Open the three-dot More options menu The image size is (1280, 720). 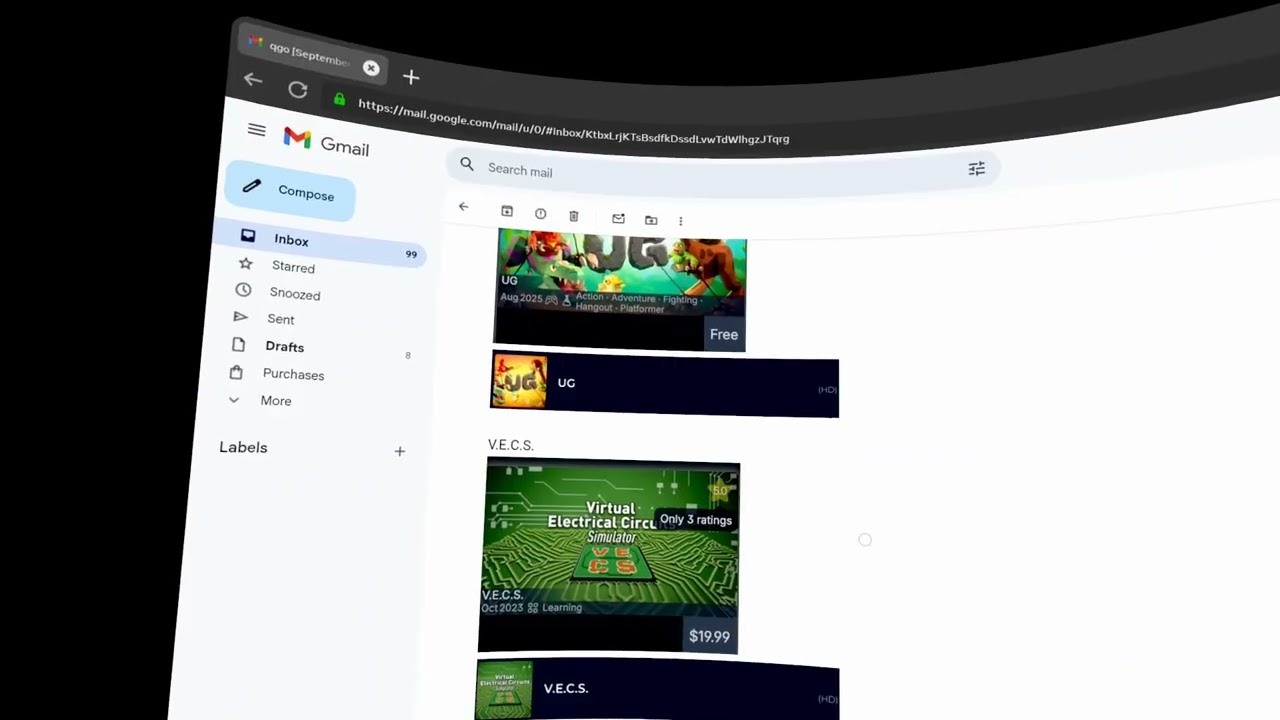click(x=681, y=220)
